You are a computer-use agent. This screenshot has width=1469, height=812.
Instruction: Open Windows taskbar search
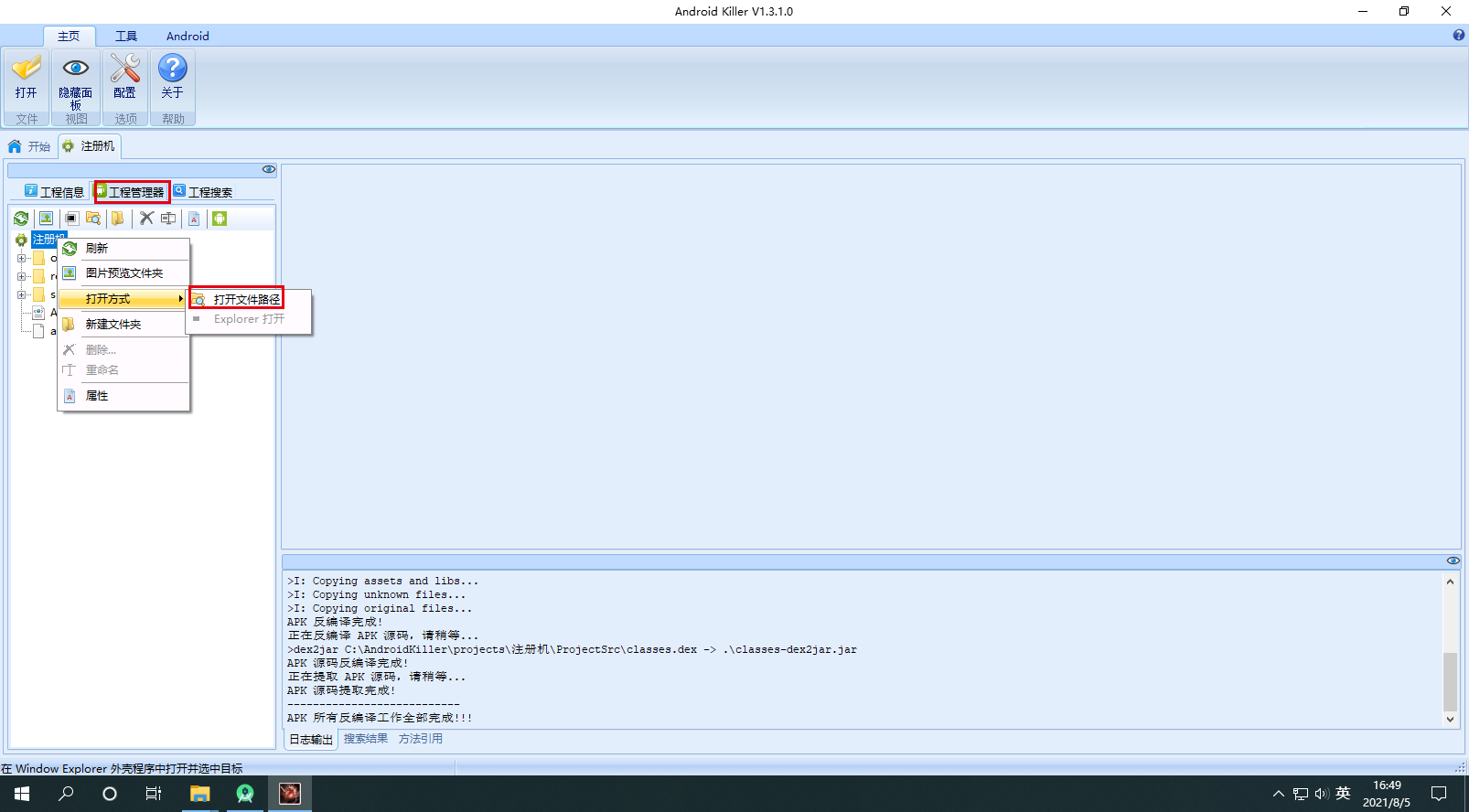[66, 794]
